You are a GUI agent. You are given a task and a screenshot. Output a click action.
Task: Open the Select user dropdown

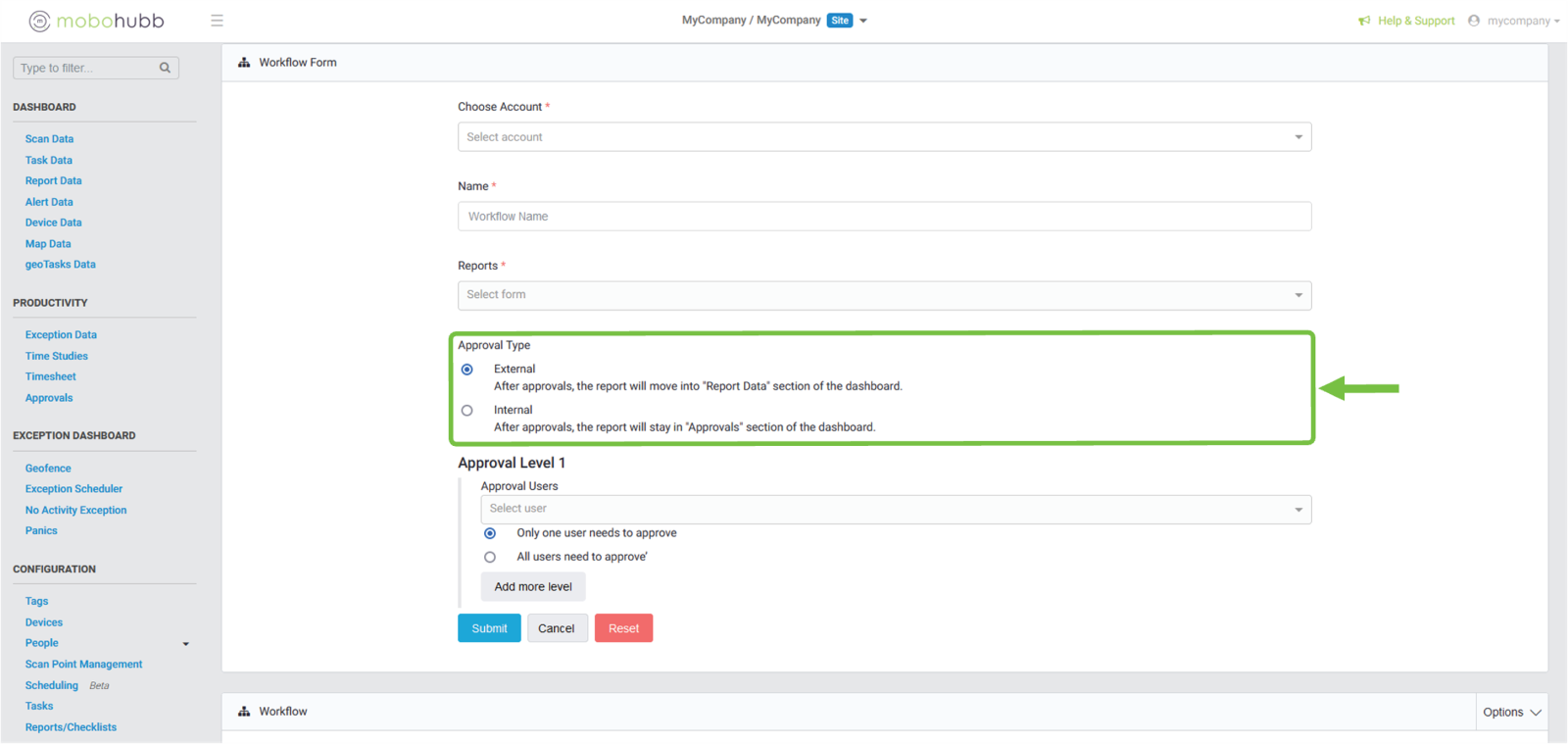(x=896, y=510)
